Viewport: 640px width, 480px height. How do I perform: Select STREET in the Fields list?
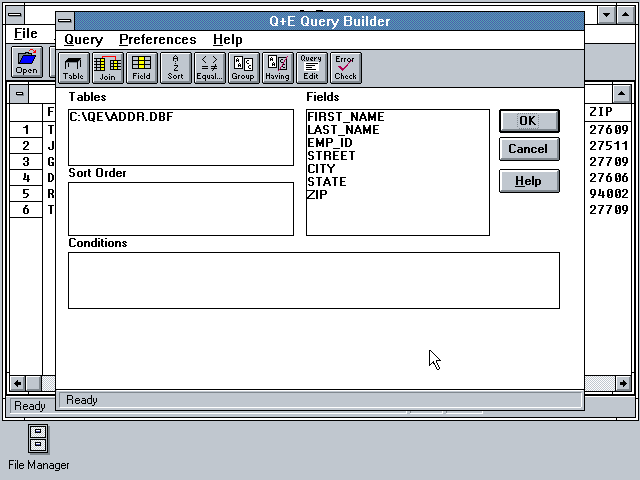pyautogui.click(x=398, y=156)
